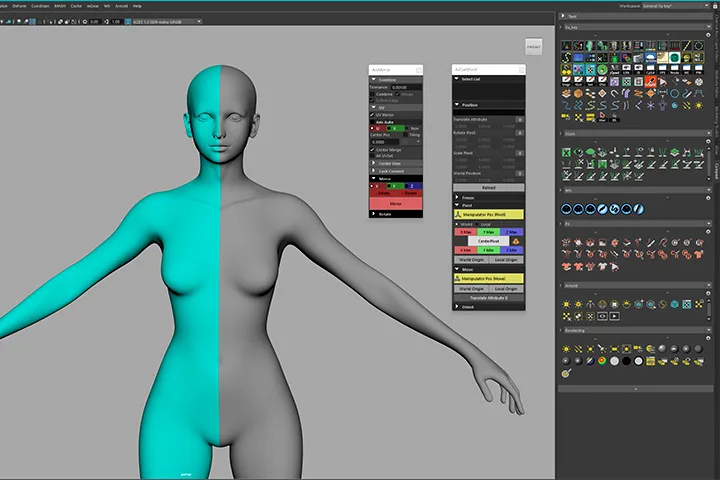The image size is (720, 480).
Task: Click the orange shirt icon in FX shelf
Action: [698, 254]
